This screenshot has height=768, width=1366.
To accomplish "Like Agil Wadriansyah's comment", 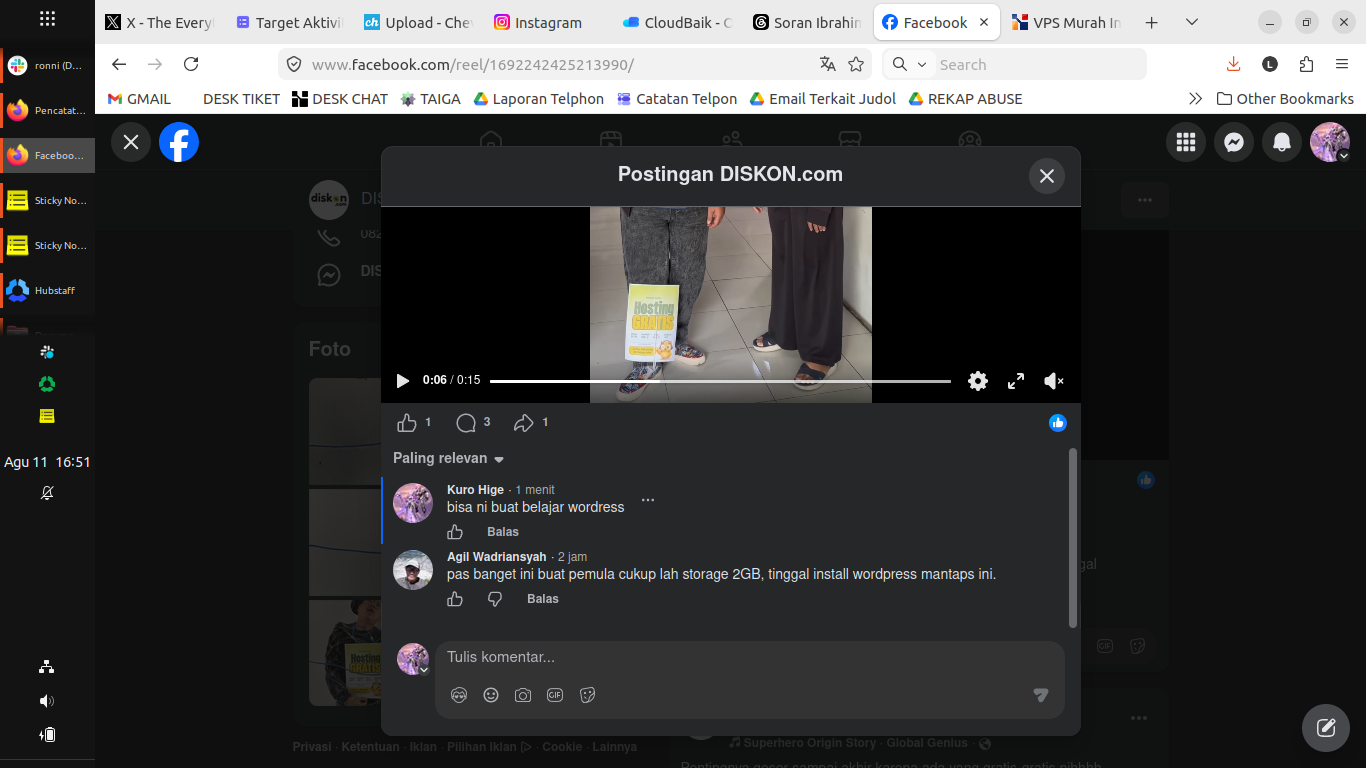I will tap(455, 599).
